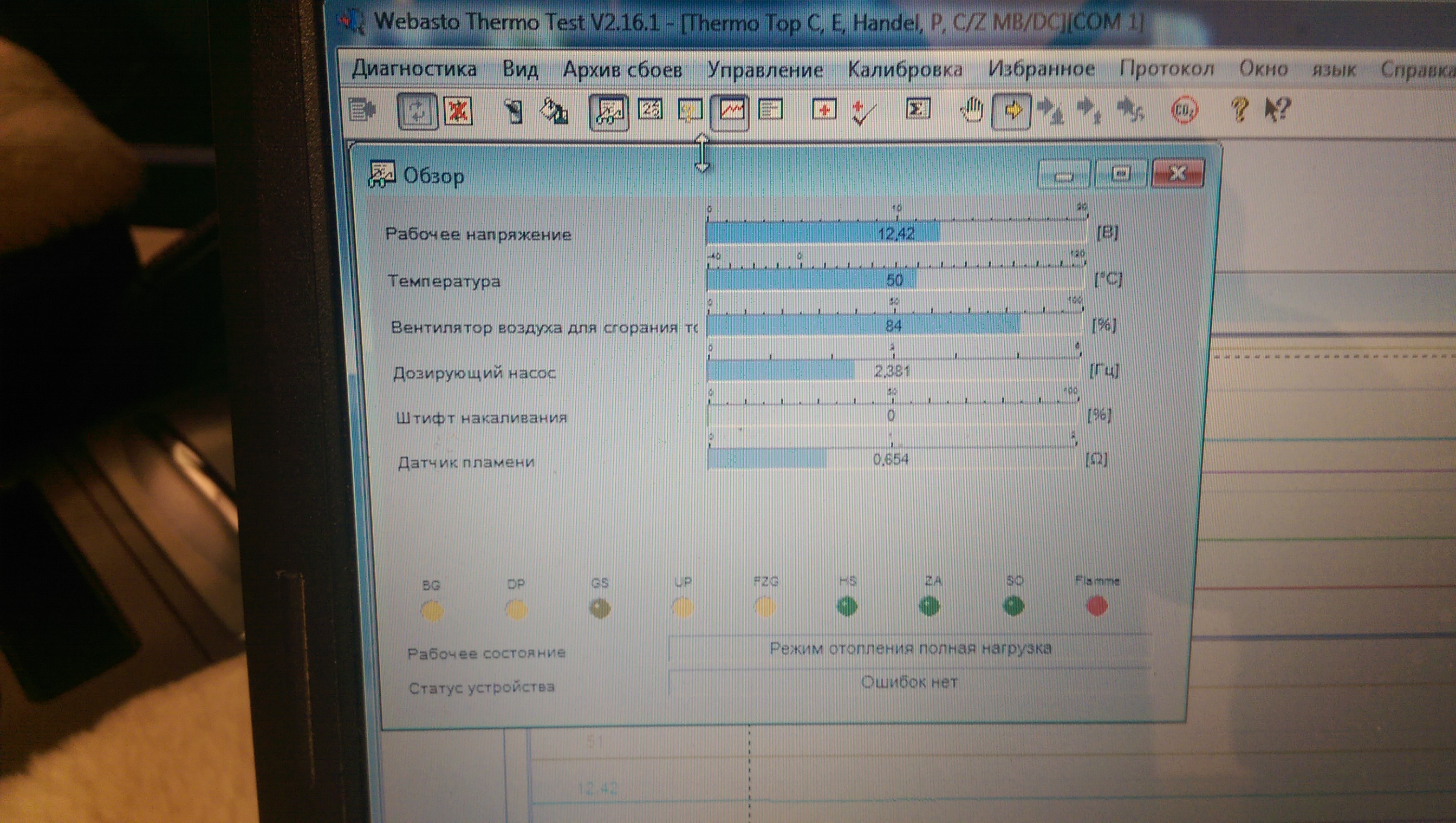This screenshot has height=823, width=1456.
Task: Click the red Flamme indicator light
Action: (1097, 606)
